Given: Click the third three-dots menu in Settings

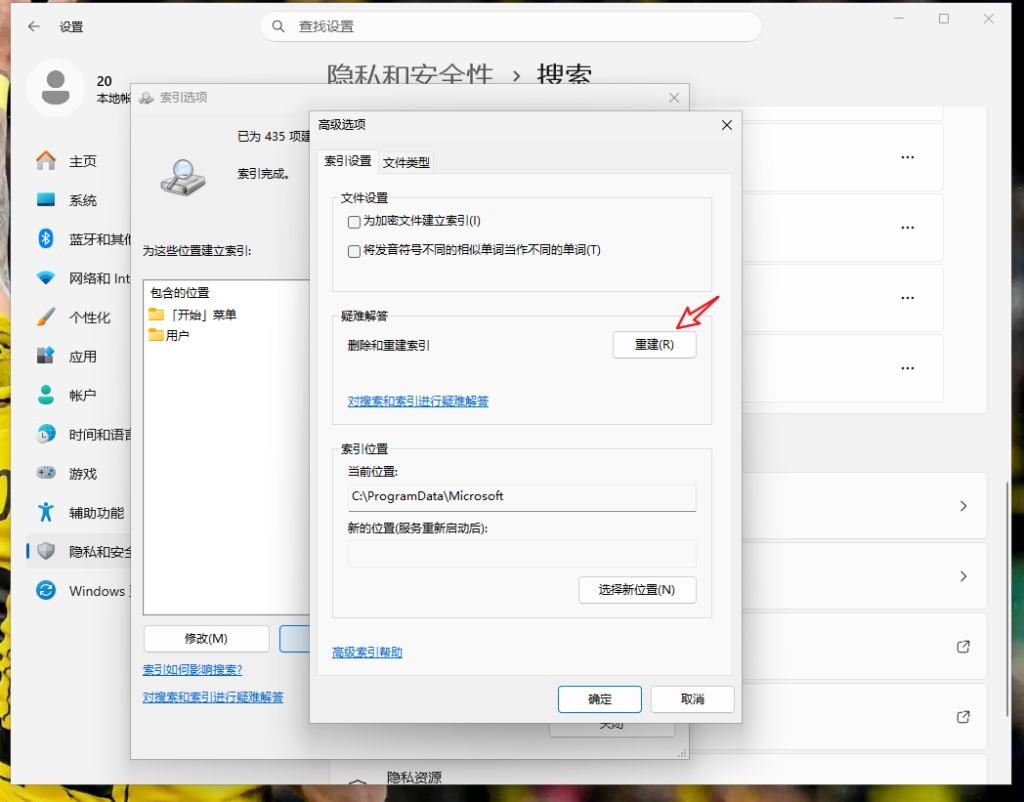Looking at the screenshot, I should point(907,298).
